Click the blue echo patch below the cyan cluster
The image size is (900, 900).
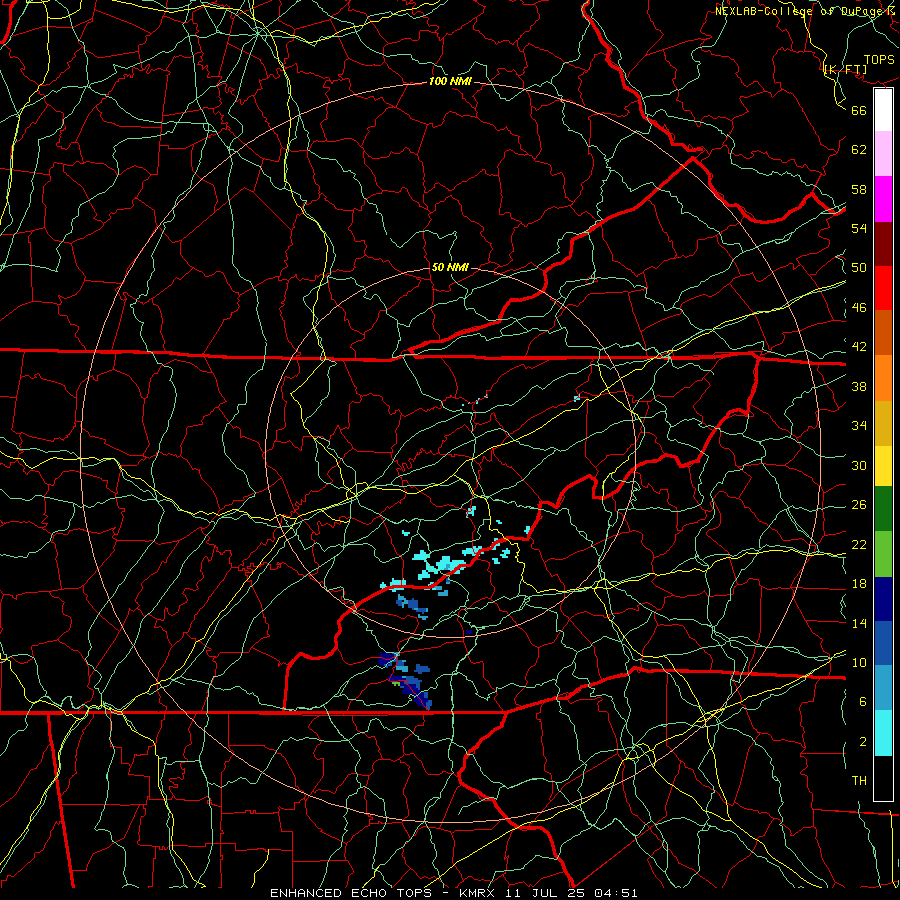point(412,606)
